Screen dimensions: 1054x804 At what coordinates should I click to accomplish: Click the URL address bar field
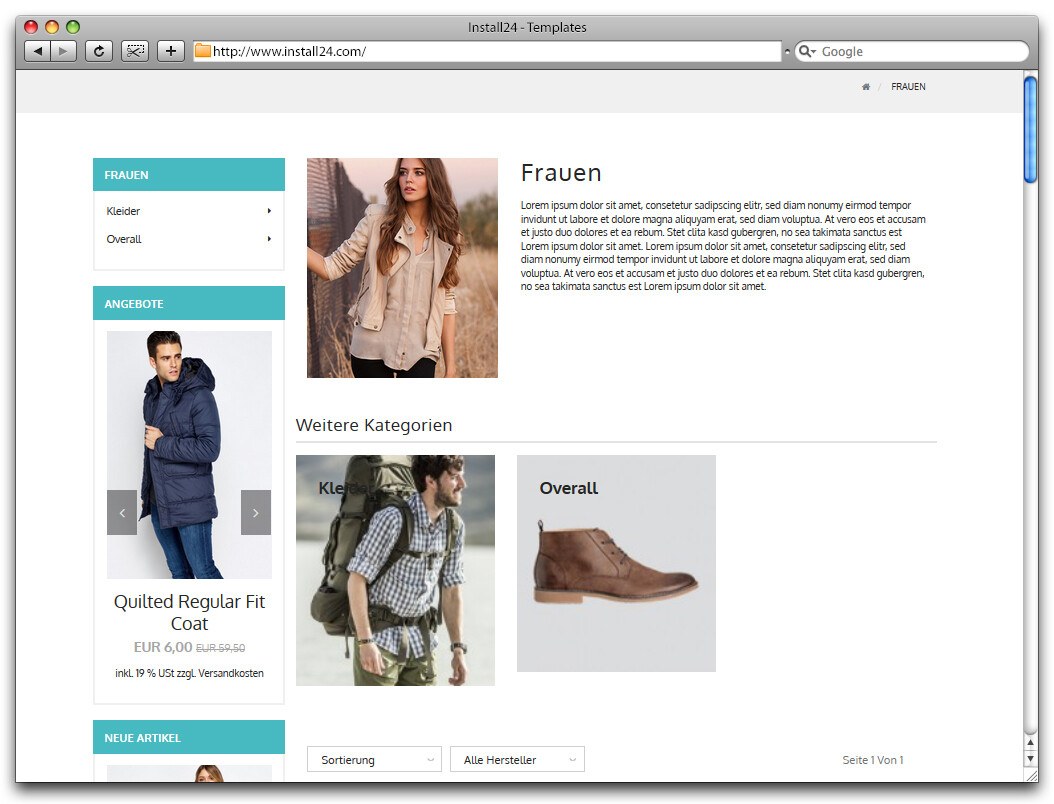pyautogui.click(x=490, y=52)
